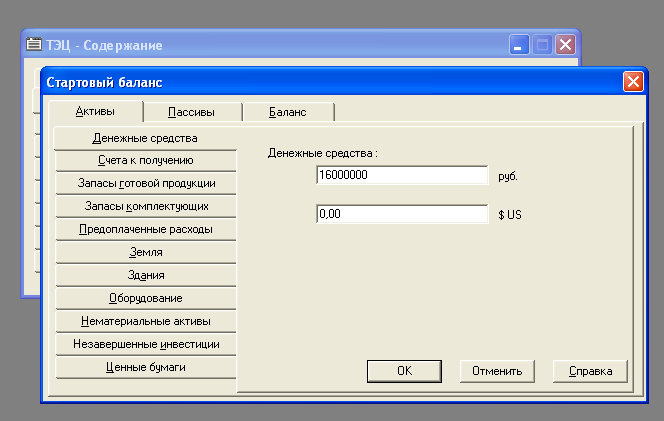Close the ТЭЦ - Содержание window
664x421 pixels.
coord(565,44)
